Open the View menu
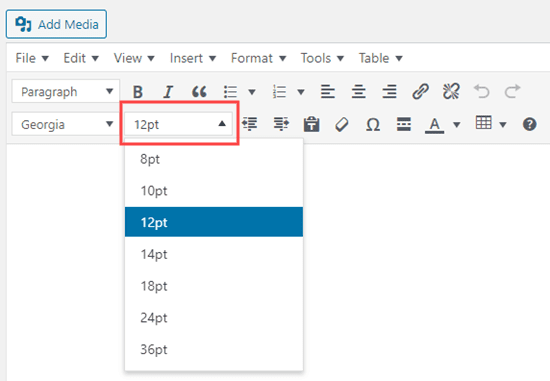 pos(134,58)
